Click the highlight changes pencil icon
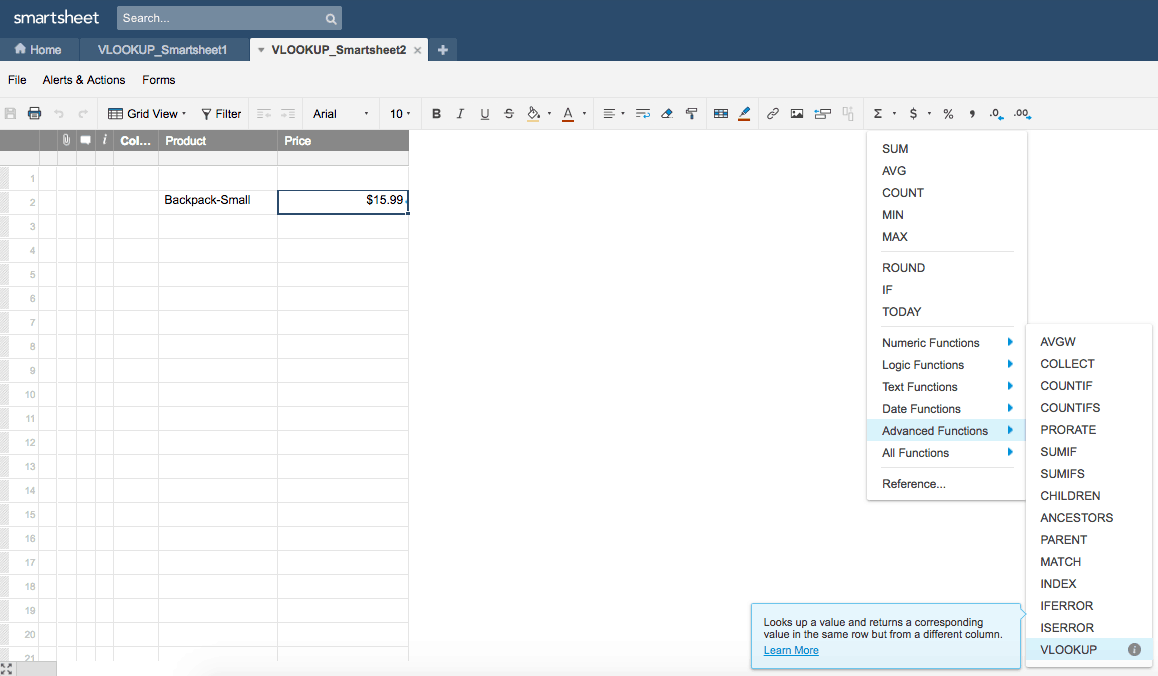1158x676 pixels. [x=744, y=114]
